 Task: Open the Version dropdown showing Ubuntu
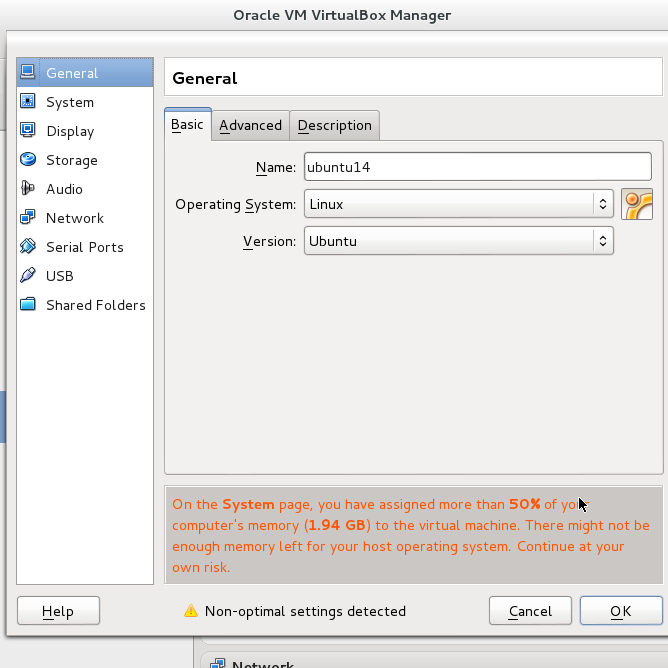pos(459,241)
